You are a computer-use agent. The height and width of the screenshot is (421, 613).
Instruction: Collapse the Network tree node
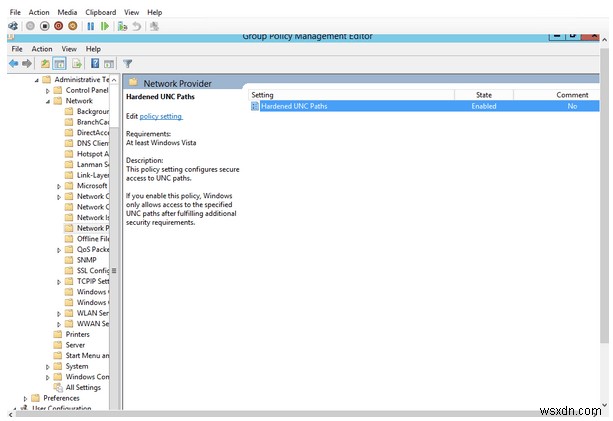[46, 101]
